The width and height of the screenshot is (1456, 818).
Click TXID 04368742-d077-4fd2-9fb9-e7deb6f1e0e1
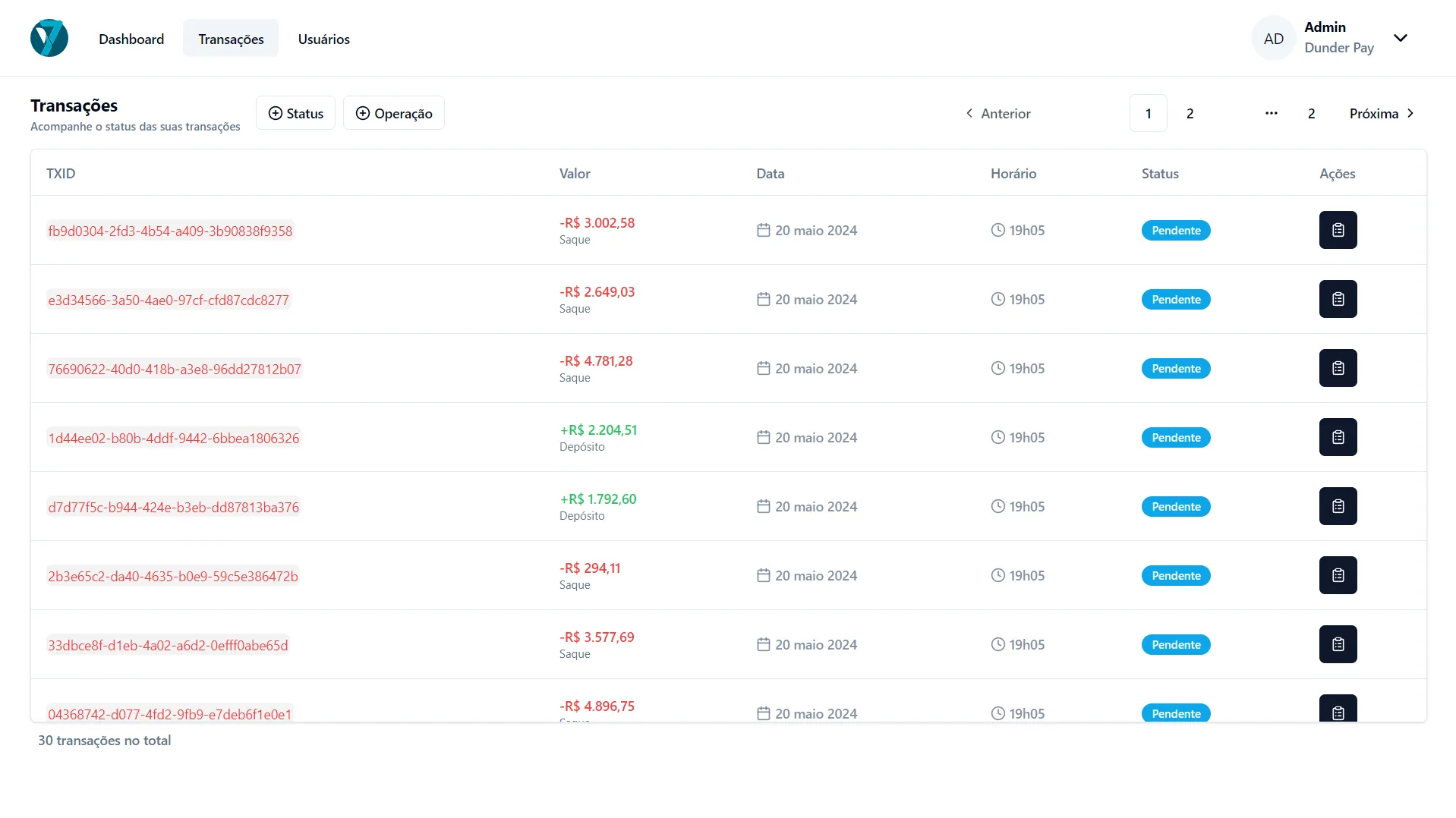(170, 713)
